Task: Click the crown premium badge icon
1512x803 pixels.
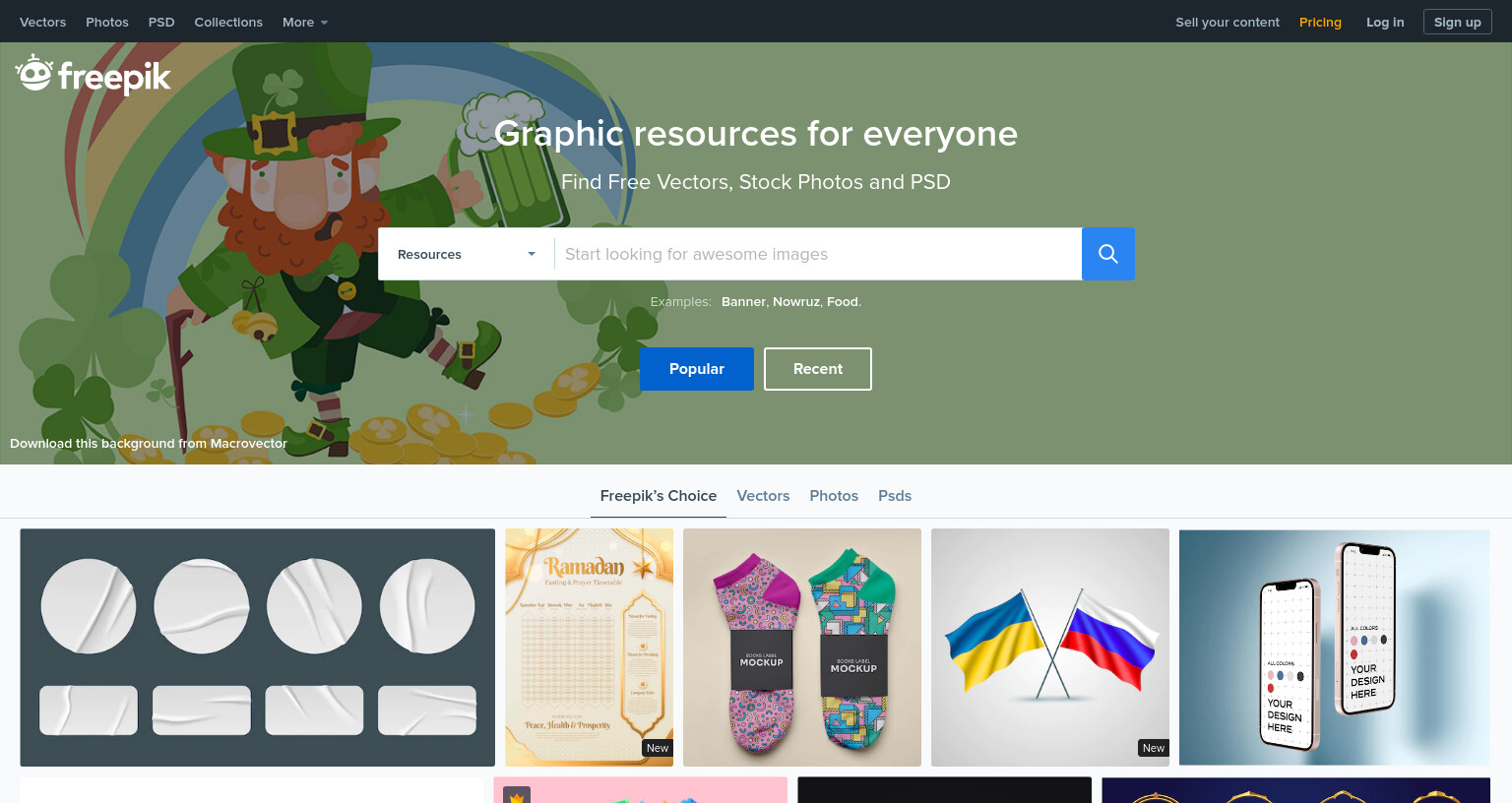Action: pyautogui.click(x=517, y=794)
